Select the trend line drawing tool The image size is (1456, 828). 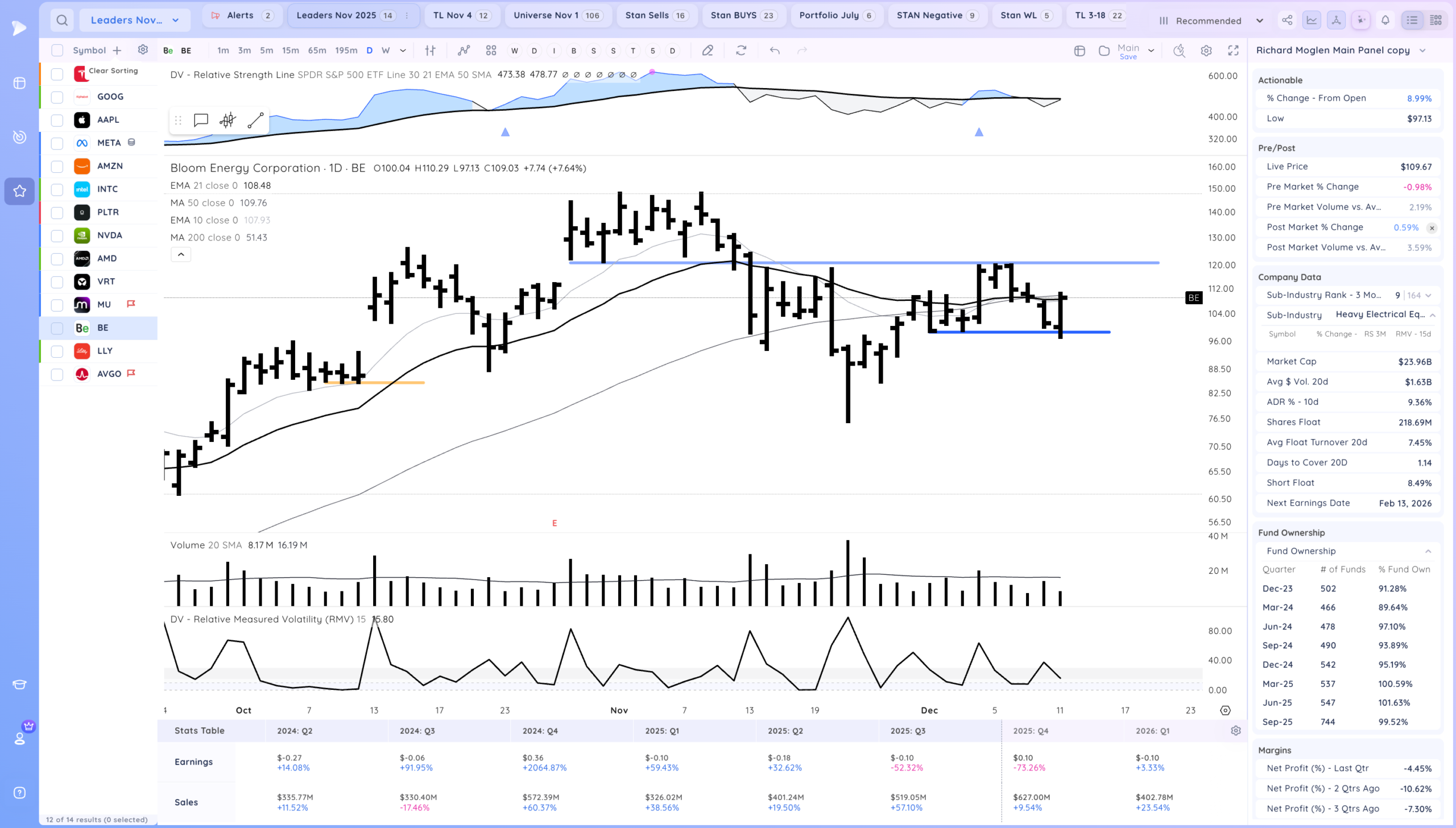point(255,120)
